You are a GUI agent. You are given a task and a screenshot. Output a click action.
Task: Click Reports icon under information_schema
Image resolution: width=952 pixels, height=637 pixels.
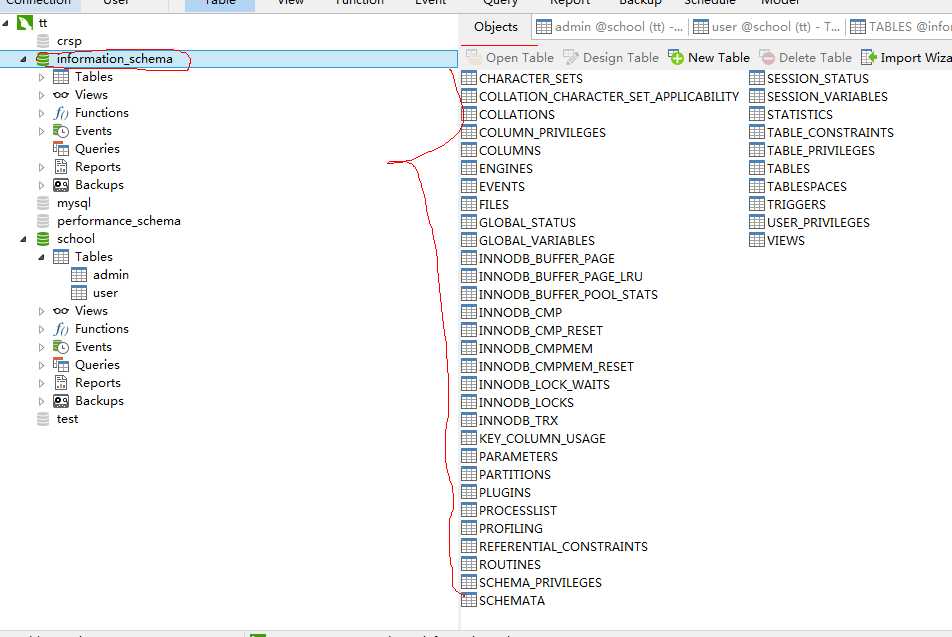tap(61, 167)
